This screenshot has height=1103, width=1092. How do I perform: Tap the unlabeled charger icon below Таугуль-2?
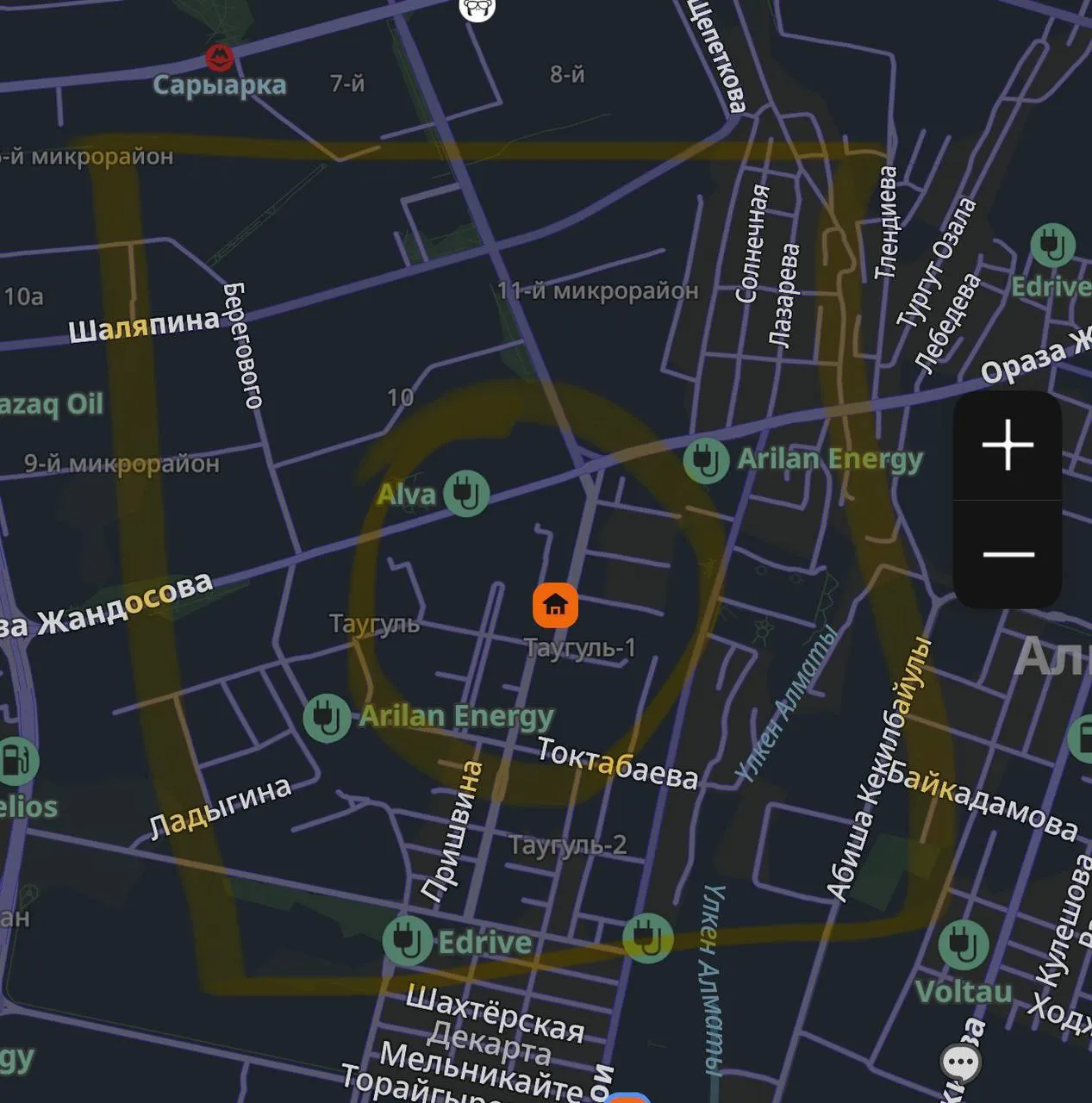647,938
